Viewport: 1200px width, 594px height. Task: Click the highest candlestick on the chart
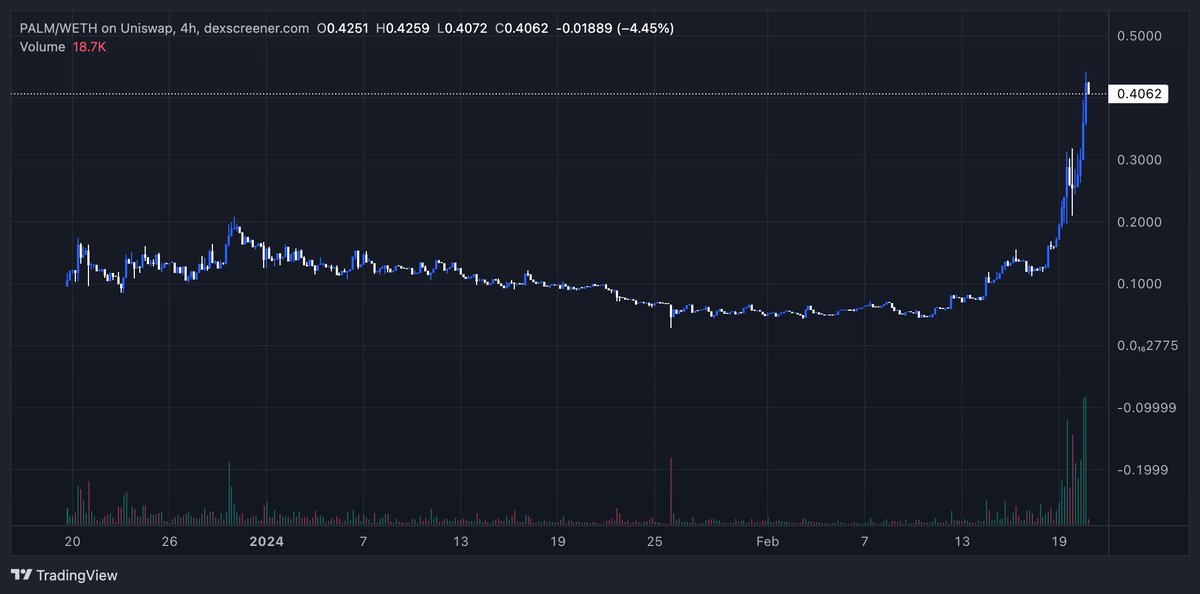[1087, 85]
